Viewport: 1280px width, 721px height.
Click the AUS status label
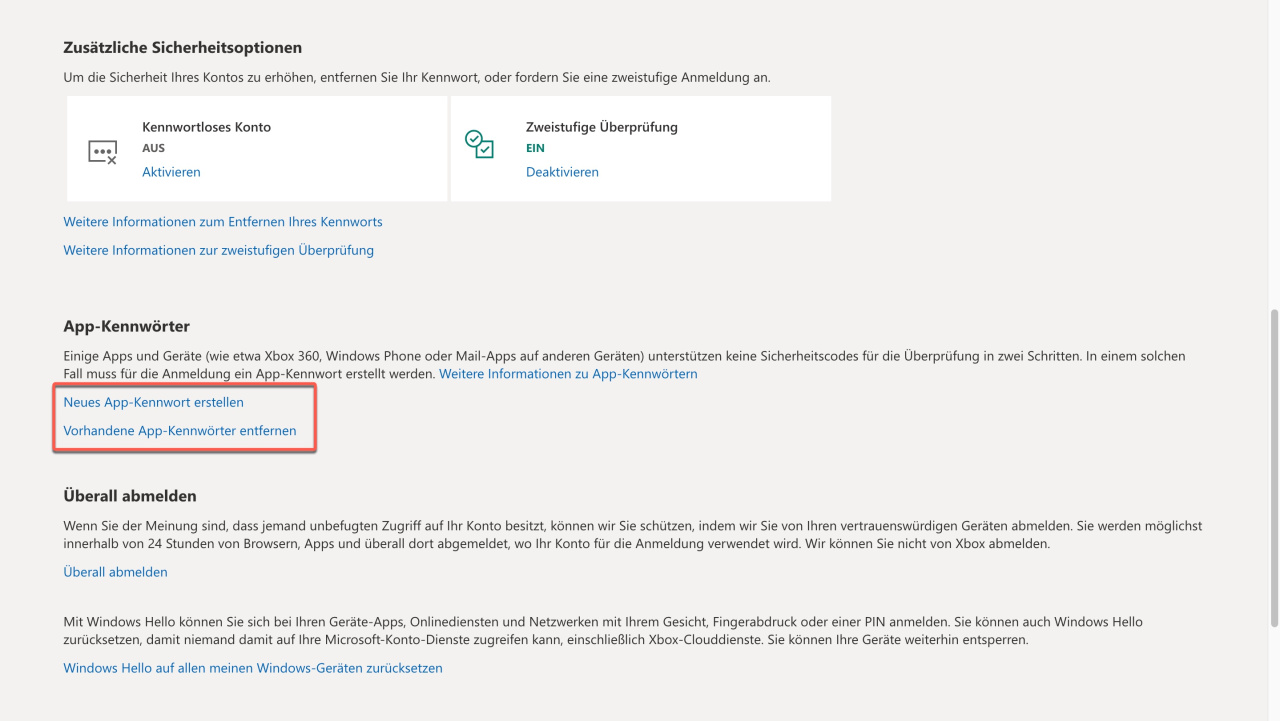coord(153,148)
